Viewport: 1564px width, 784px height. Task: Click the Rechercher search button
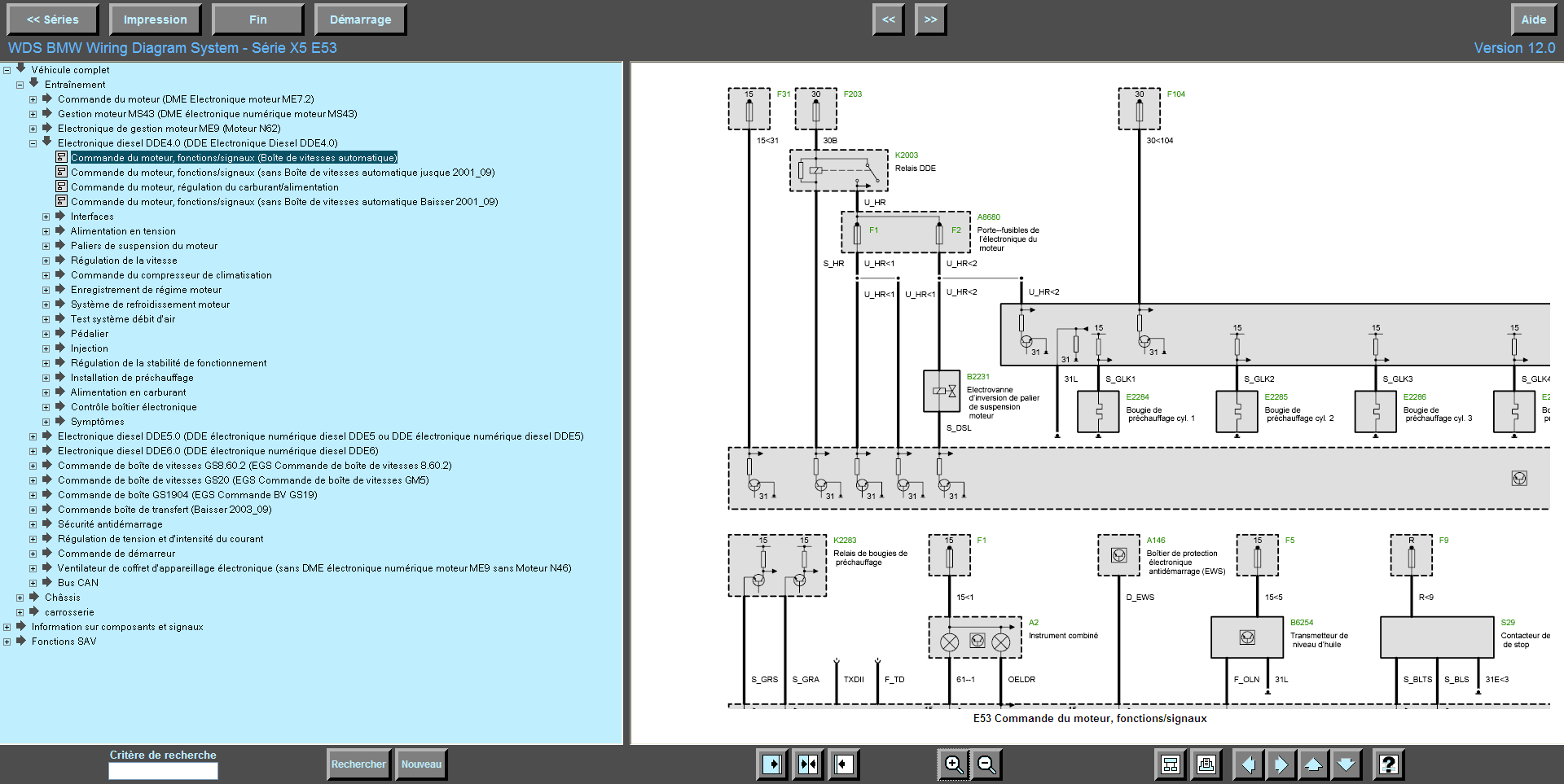click(358, 764)
